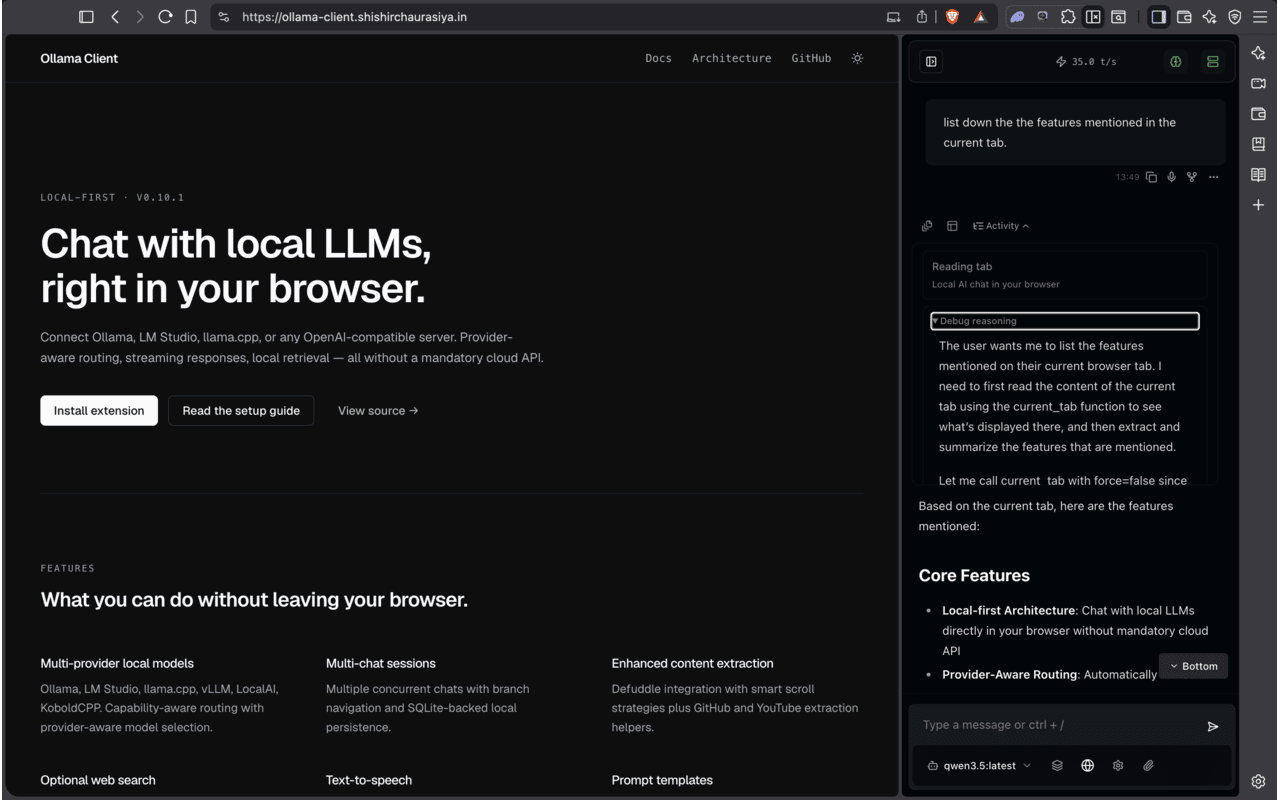1280x800 pixels.
Task: Click the layout panel icon beside Activity
Action: pyautogui.click(x=952, y=226)
